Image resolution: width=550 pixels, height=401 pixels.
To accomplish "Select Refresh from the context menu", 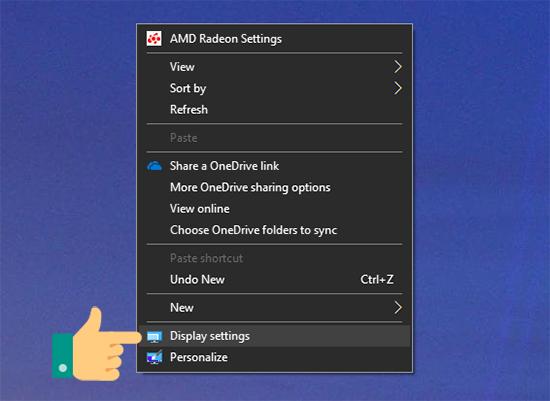I will [x=274, y=109].
